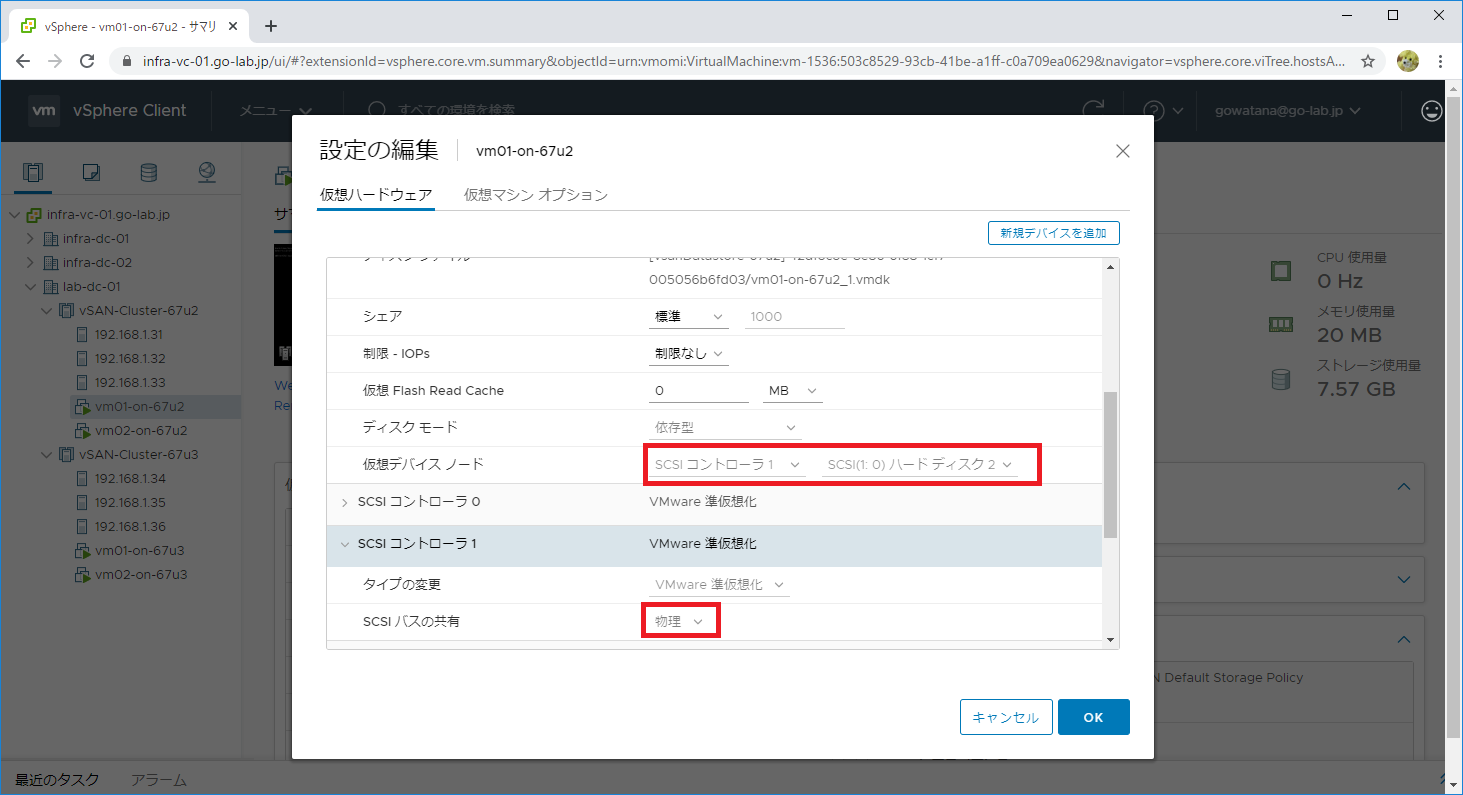Screen dimensions: 1463x795
Task: Open 最近のタスク panel tab
Action: (x=57, y=780)
